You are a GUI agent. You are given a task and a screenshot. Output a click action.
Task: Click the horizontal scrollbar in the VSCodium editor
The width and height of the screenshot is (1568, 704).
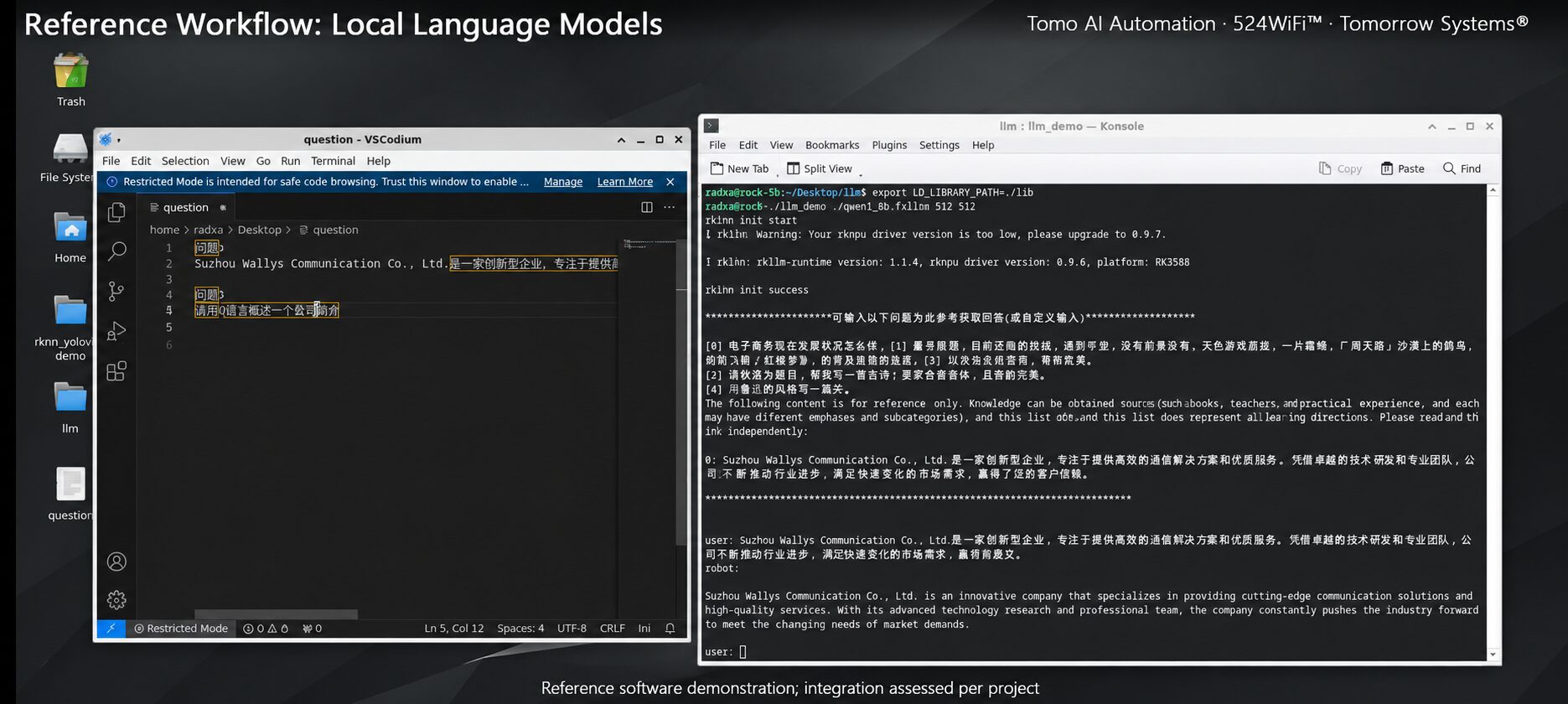(277, 614)
